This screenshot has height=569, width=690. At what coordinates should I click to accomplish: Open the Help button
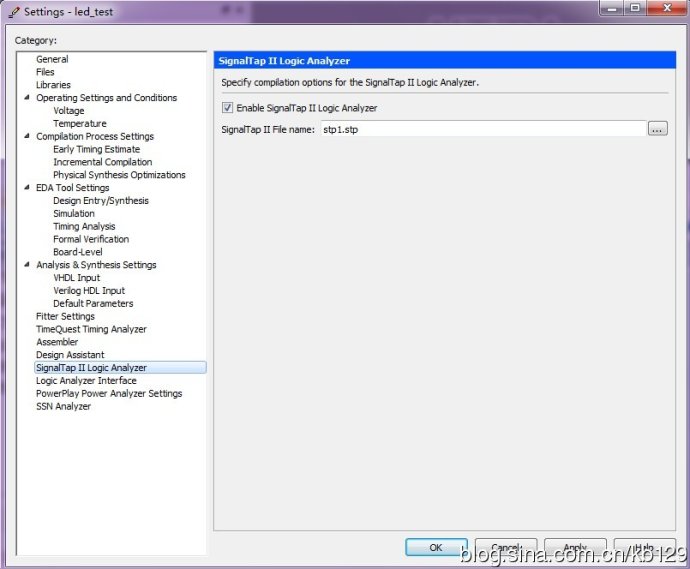coord(644,547)
